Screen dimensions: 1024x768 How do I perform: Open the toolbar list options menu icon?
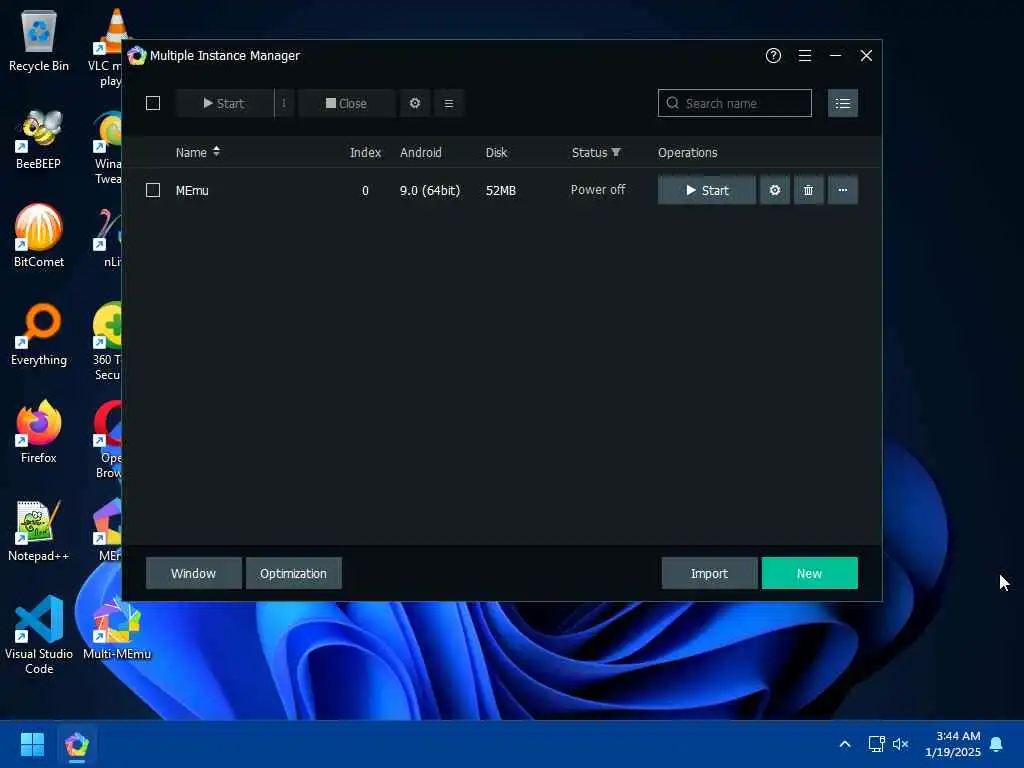(x=449, y=103)
